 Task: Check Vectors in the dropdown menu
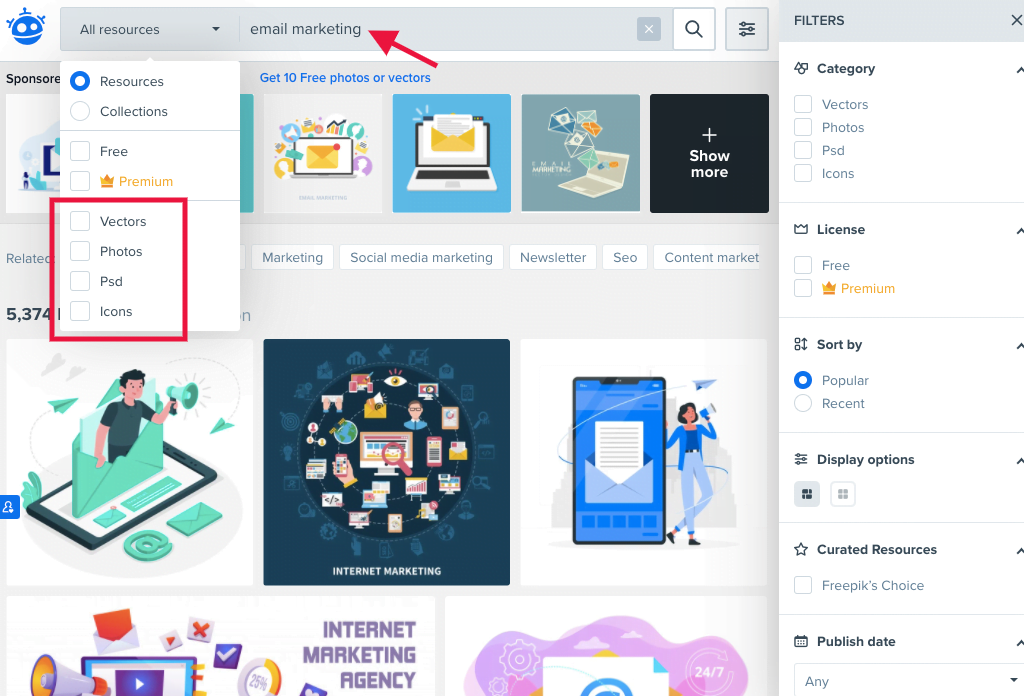(80, 221)
